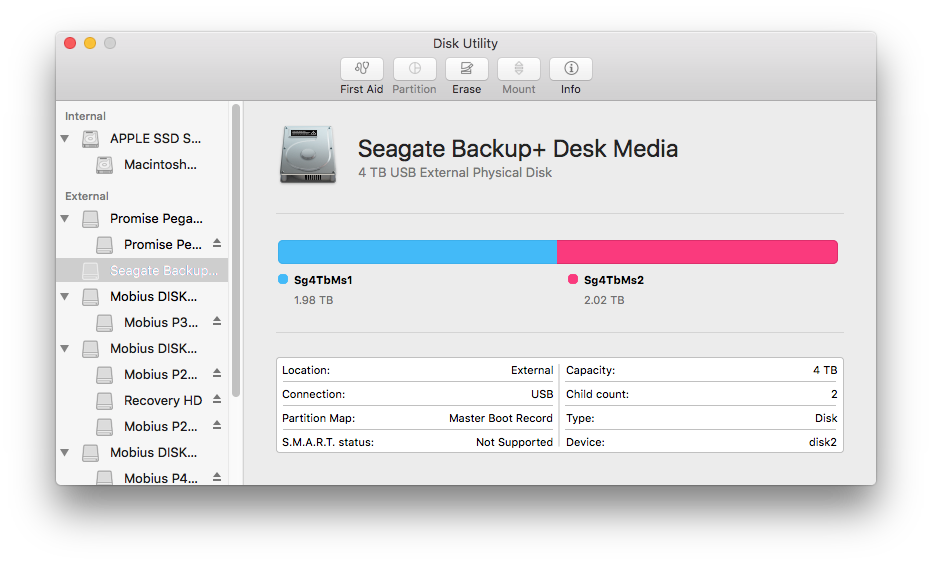The height and width of the screenshot is (565, 932).
Task: Open the Info toolbar button
Action: tap(571, 69)
